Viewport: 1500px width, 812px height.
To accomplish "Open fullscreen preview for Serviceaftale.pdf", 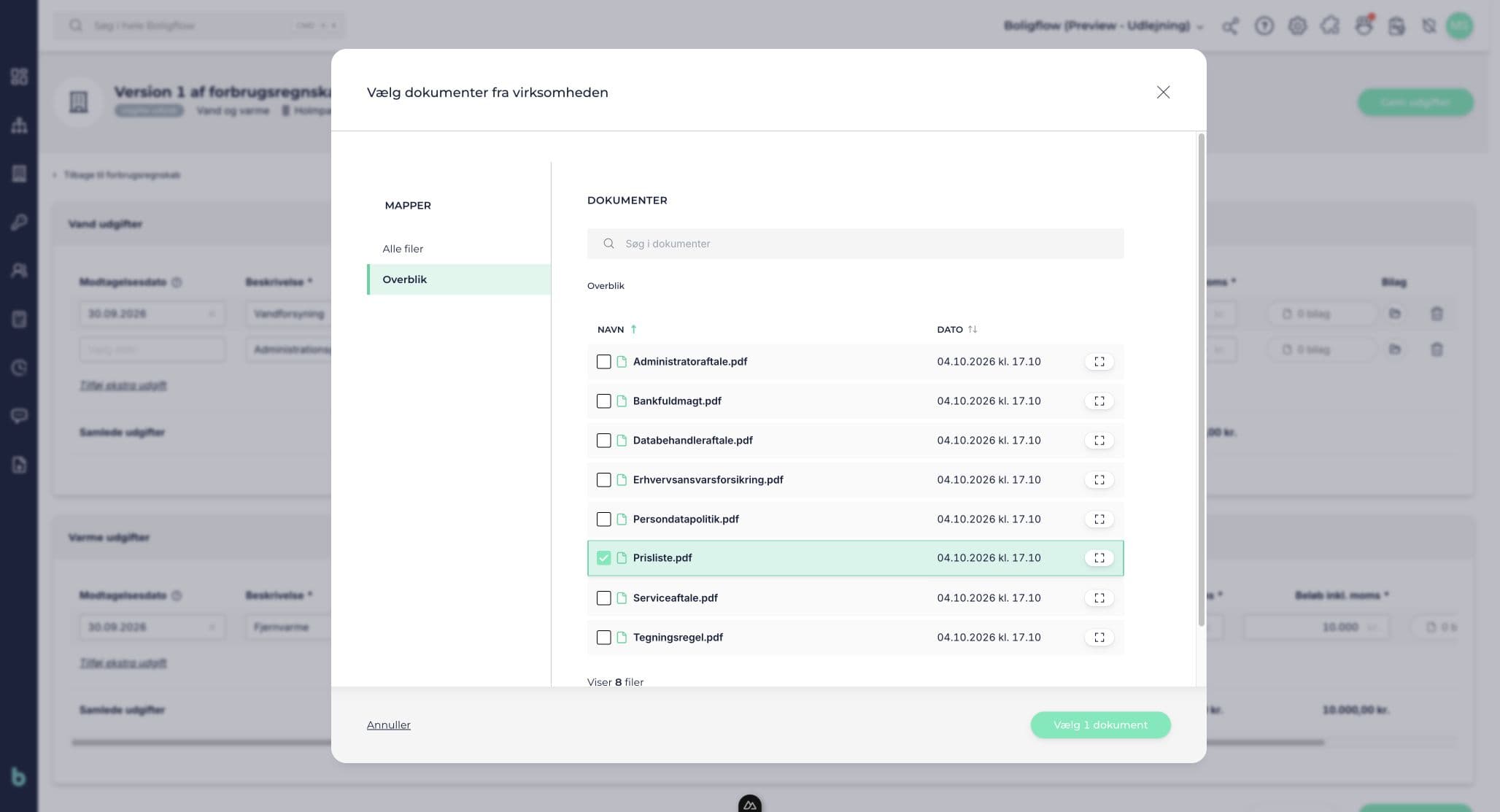I will point(1099,598).
